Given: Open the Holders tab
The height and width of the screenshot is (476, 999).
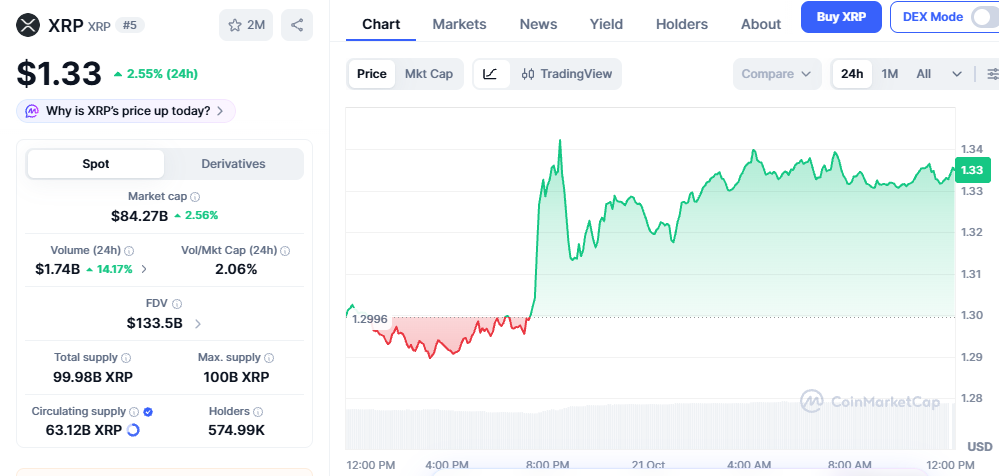Looking at the screenshot, I should coord(682,24).
